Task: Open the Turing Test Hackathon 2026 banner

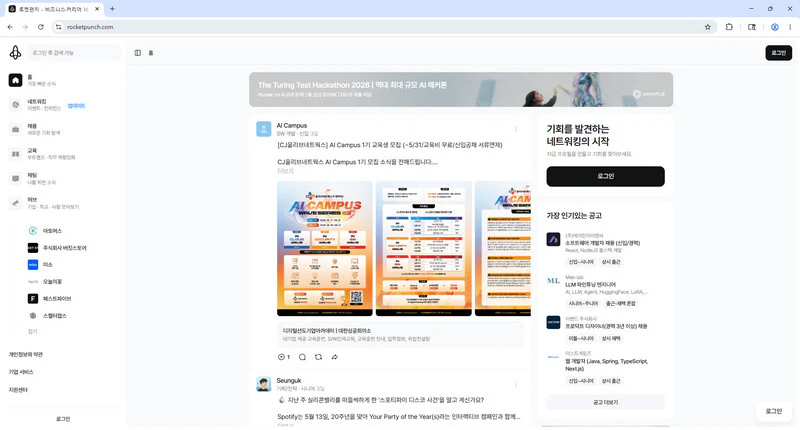Action: (x=461, y=90)
